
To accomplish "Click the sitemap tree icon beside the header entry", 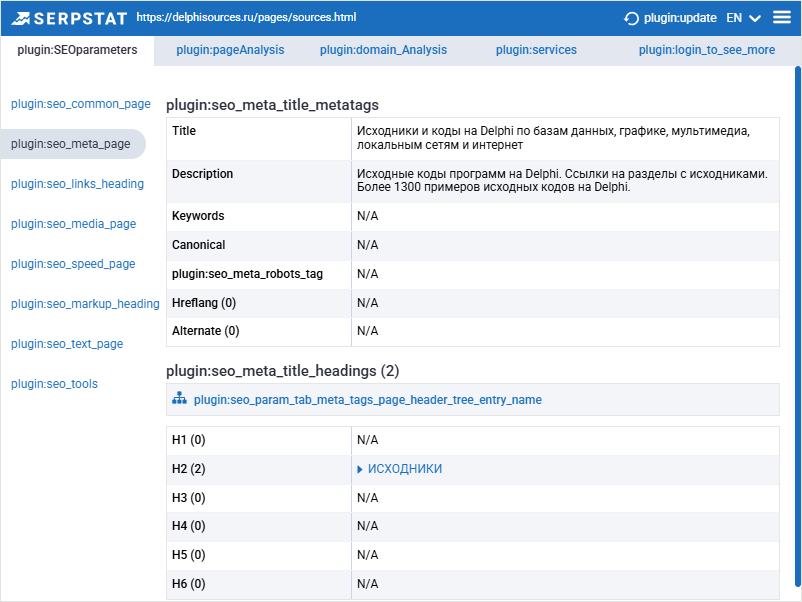I will (x=179, y=399).
